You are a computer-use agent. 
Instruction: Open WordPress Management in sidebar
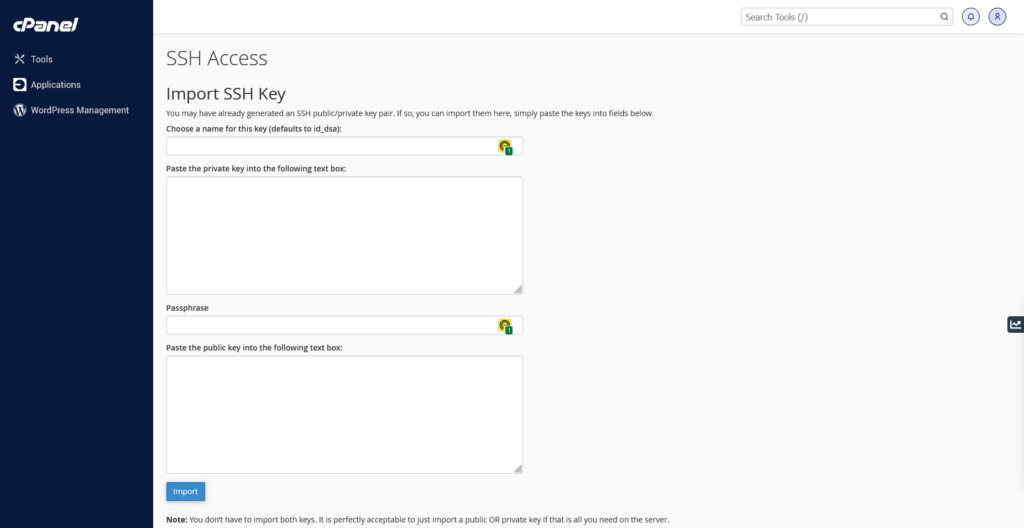tap(79, 110)
